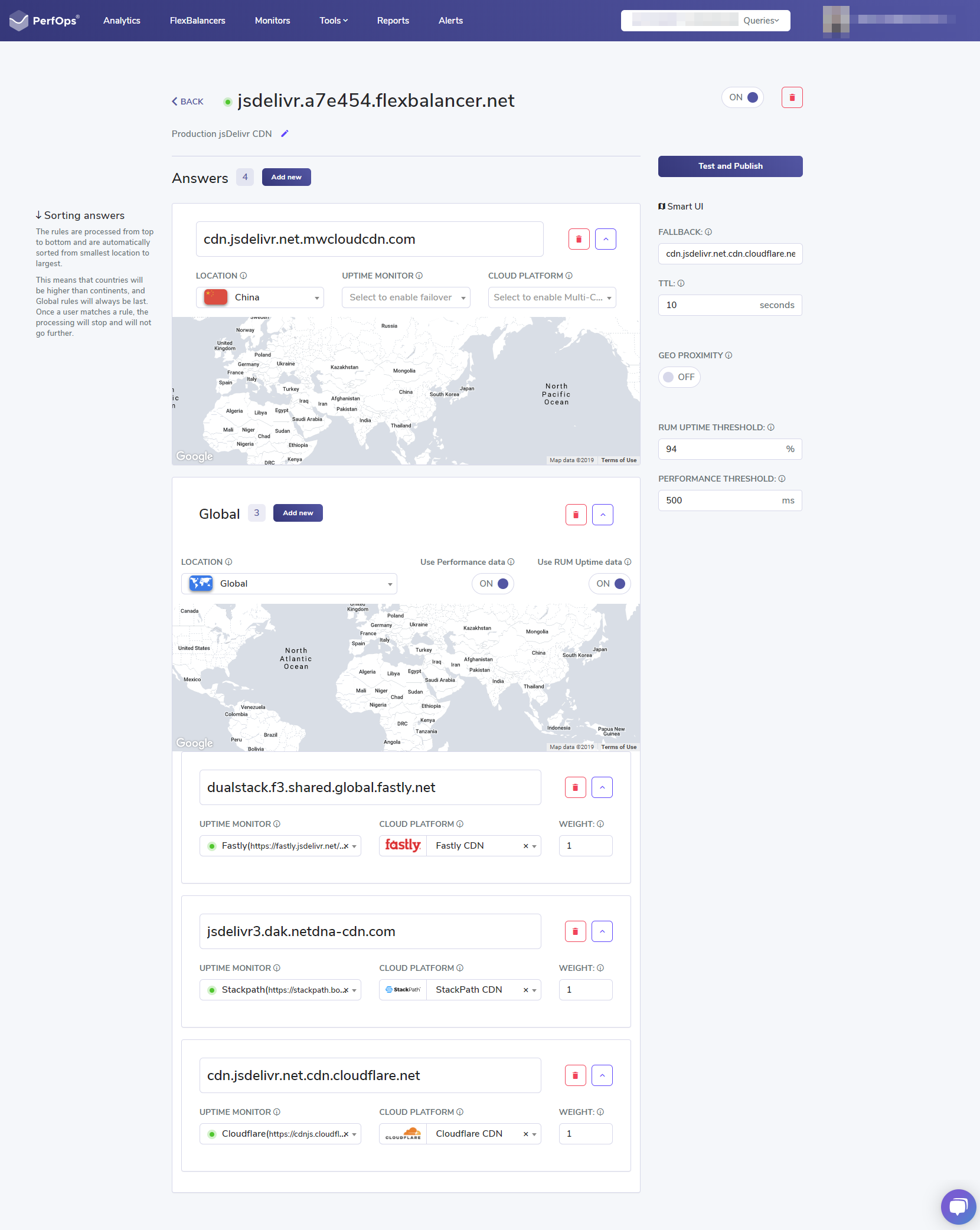Open the Fastly uptime monitor dropdown

pos(280,846)
